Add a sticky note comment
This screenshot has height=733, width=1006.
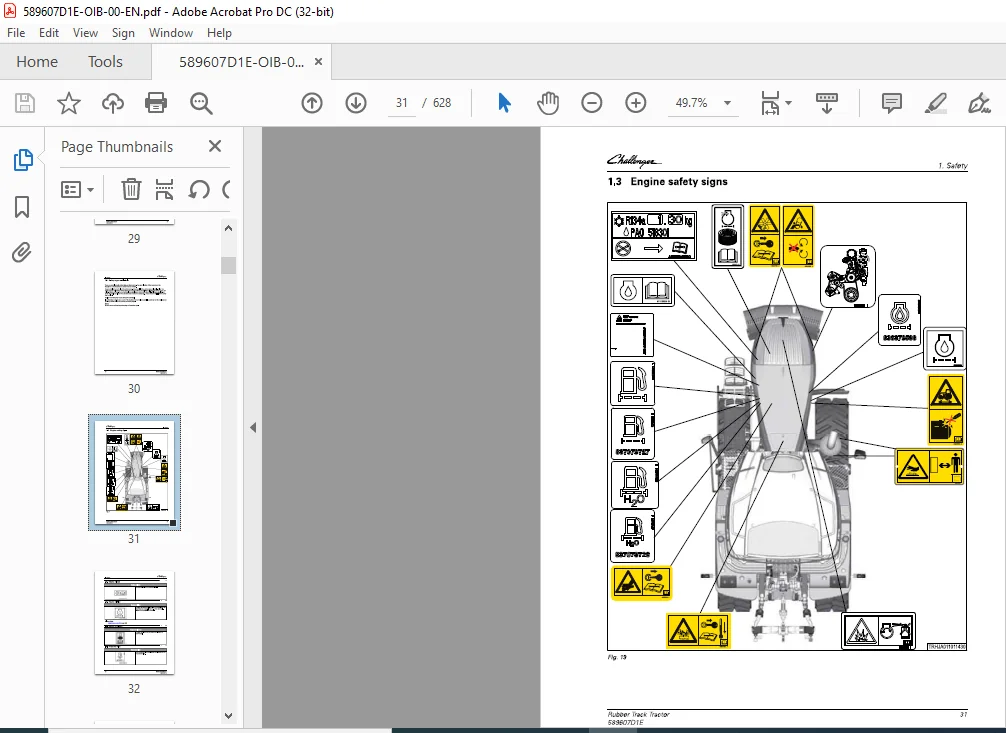click(x=892, y=103)
